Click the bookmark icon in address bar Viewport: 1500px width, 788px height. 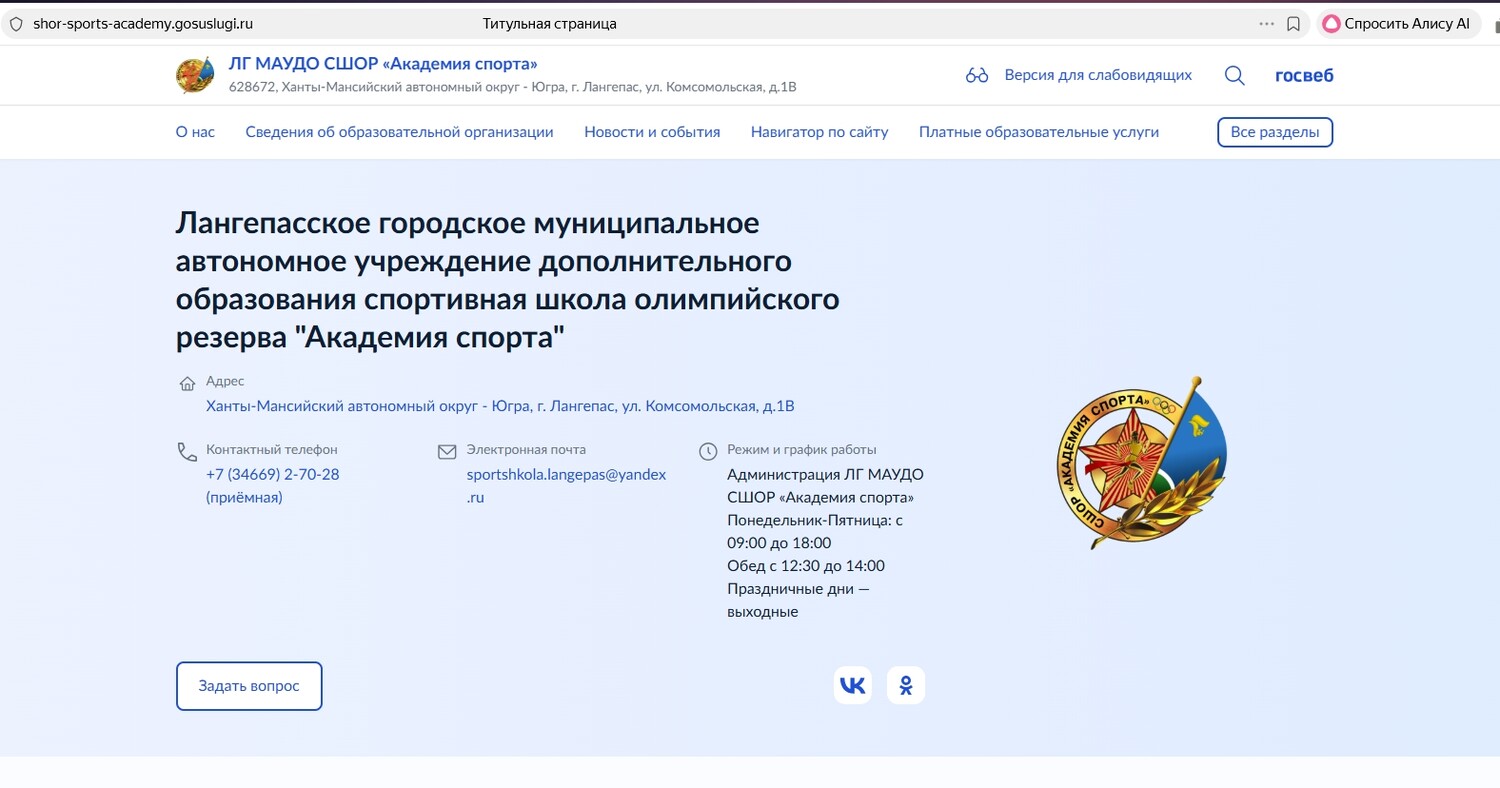point(1293,24)
